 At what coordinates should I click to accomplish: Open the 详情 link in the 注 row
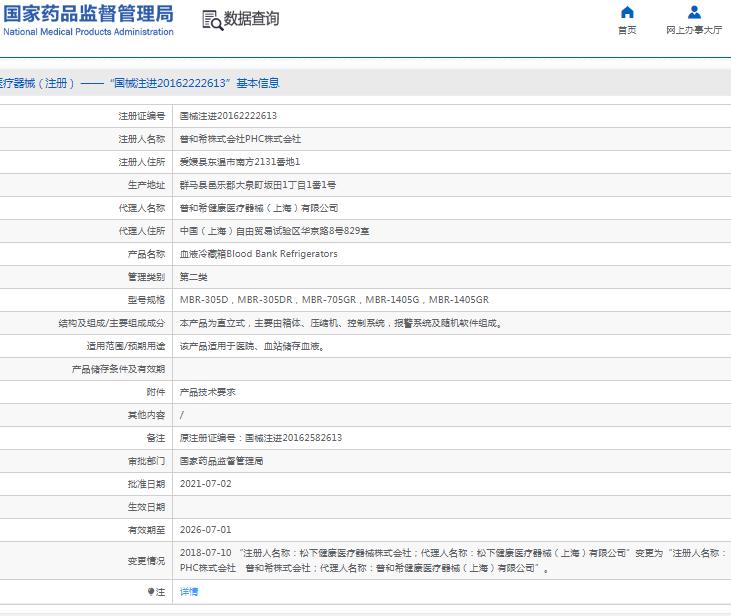click(x=189, y=592)
